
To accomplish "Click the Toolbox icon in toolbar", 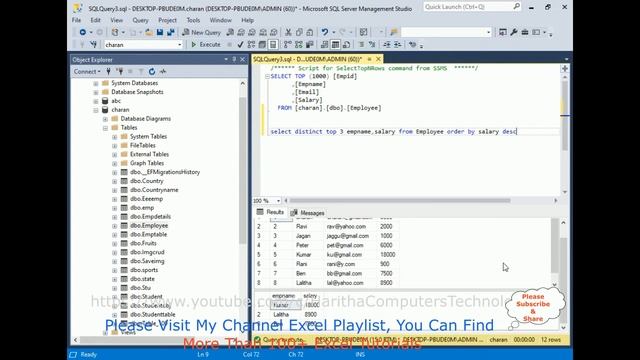I will (525, 32).
